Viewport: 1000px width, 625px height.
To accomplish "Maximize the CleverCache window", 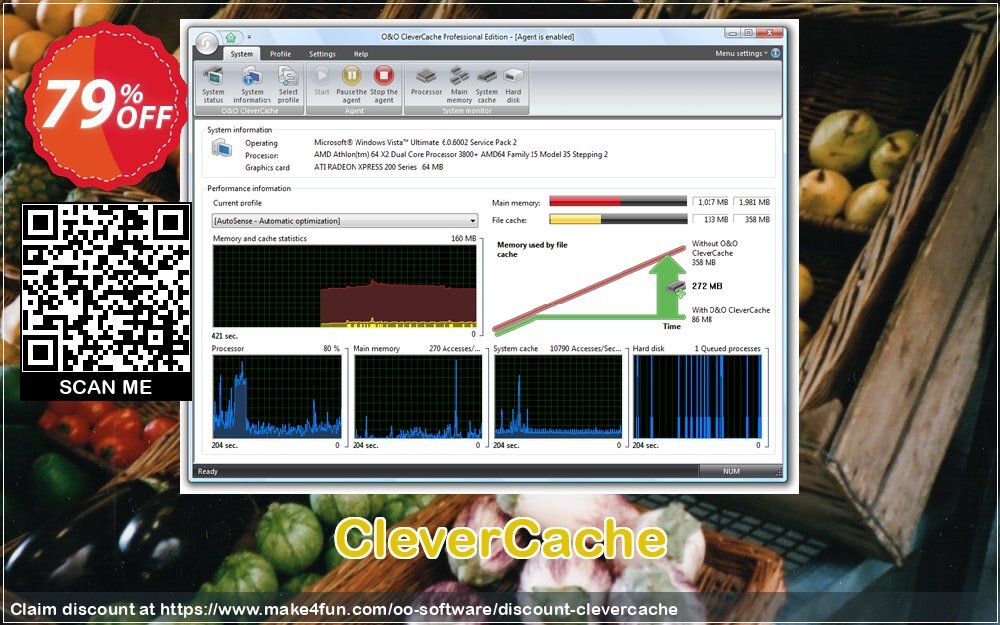I will coord(748,33).
